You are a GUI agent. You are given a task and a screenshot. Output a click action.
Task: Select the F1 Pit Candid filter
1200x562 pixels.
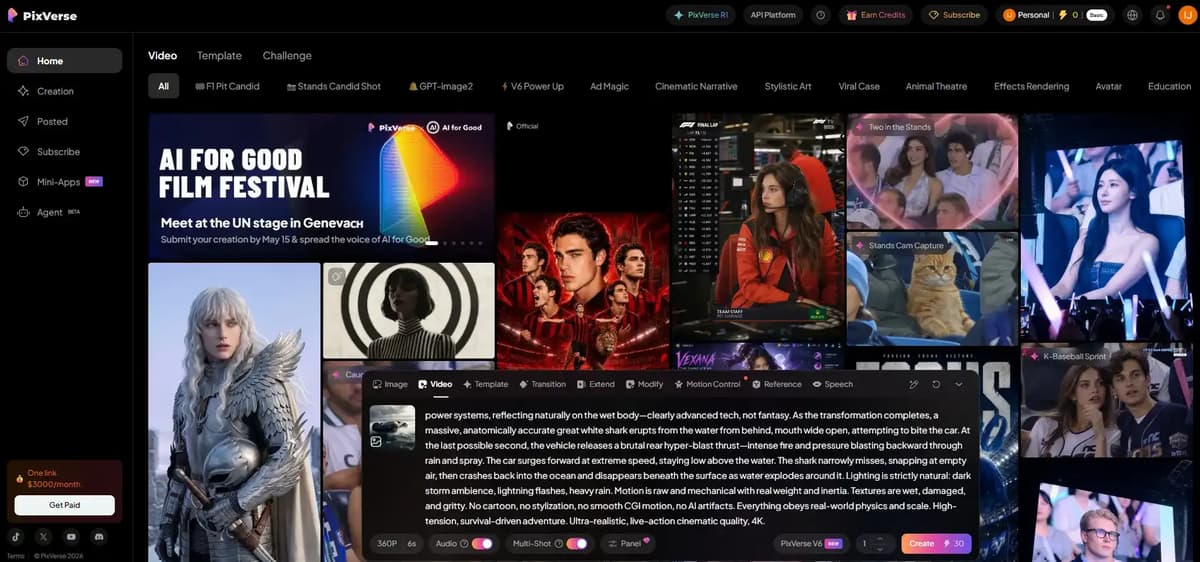point(227,86)
